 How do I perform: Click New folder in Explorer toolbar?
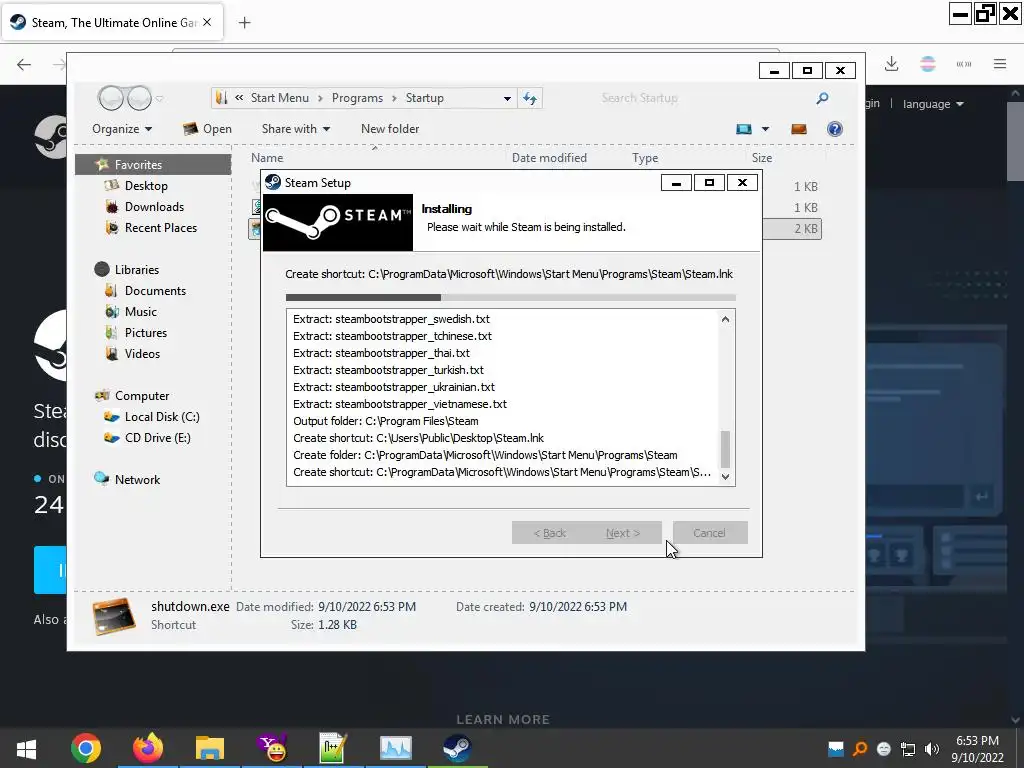(x=390, y=129)
